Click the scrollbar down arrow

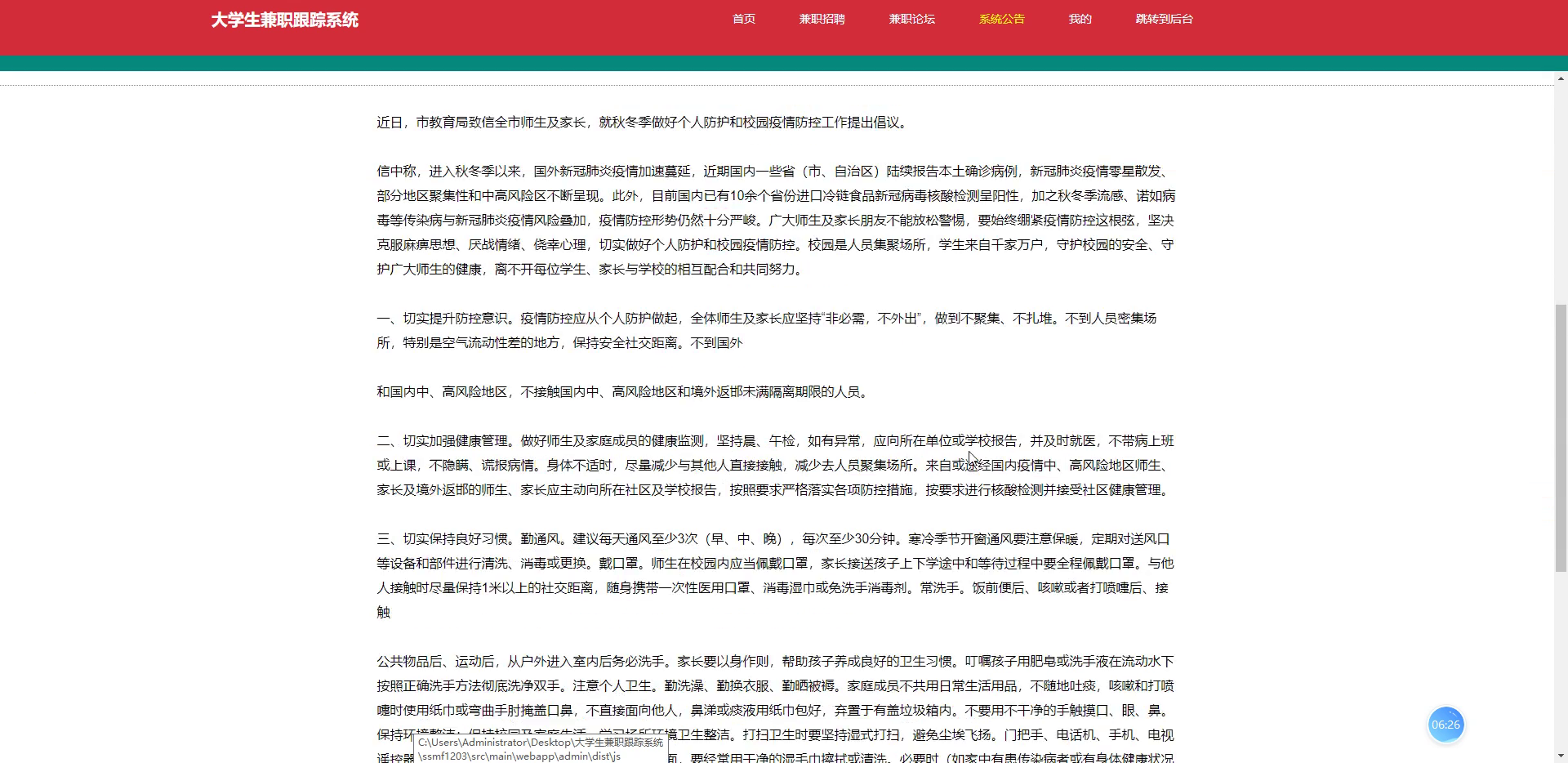1561,756
